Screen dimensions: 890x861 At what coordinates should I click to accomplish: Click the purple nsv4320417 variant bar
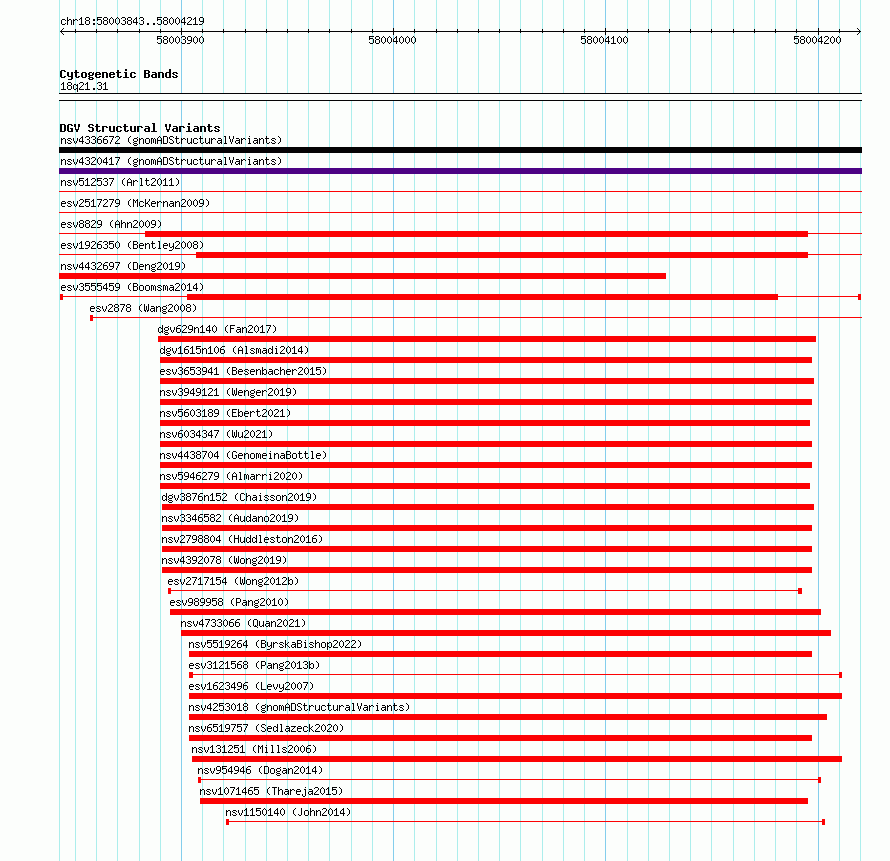pyautogui.click(x=460, y=171)
